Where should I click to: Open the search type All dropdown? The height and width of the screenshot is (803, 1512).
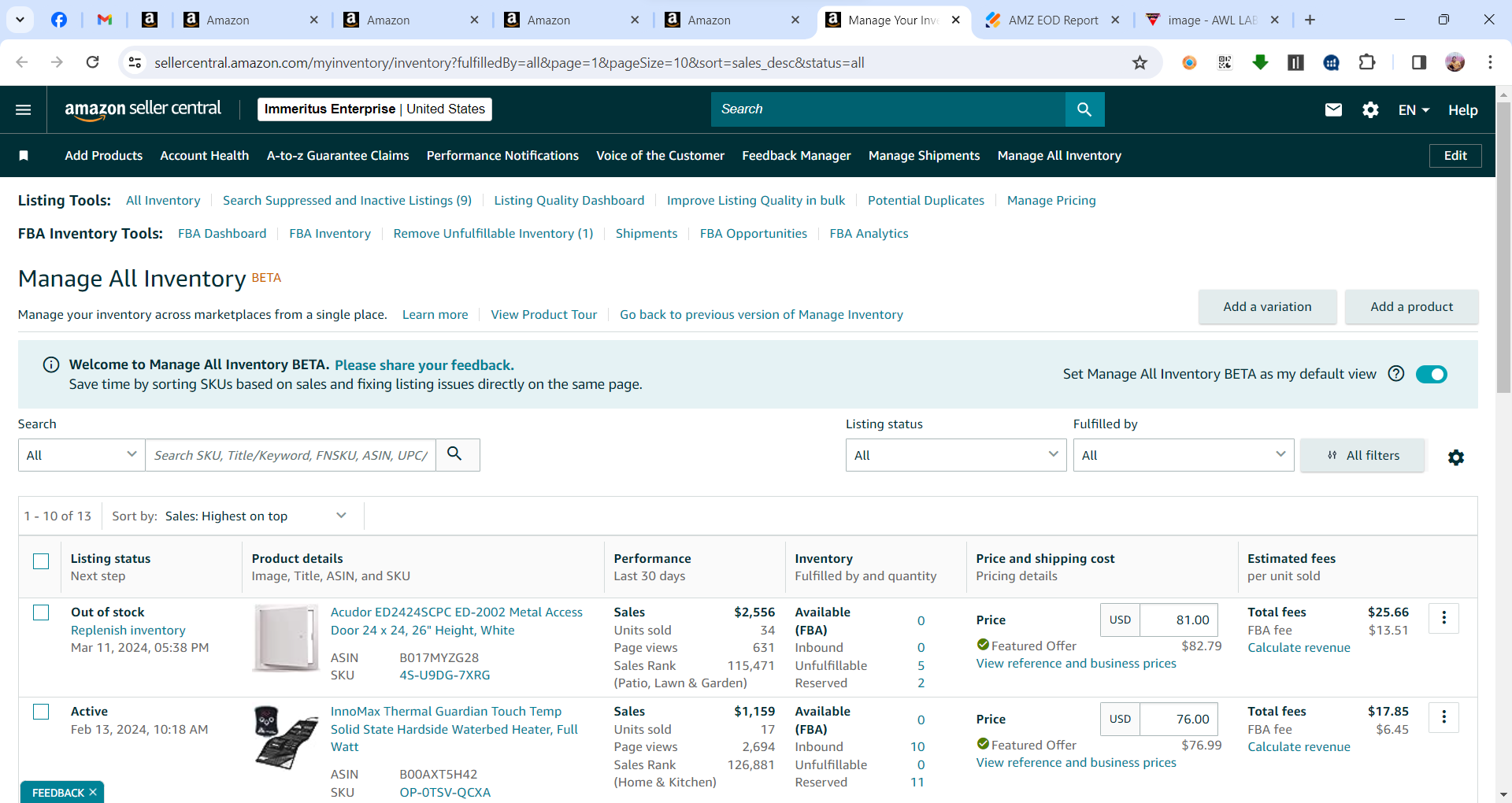click(x=82, y=455)
